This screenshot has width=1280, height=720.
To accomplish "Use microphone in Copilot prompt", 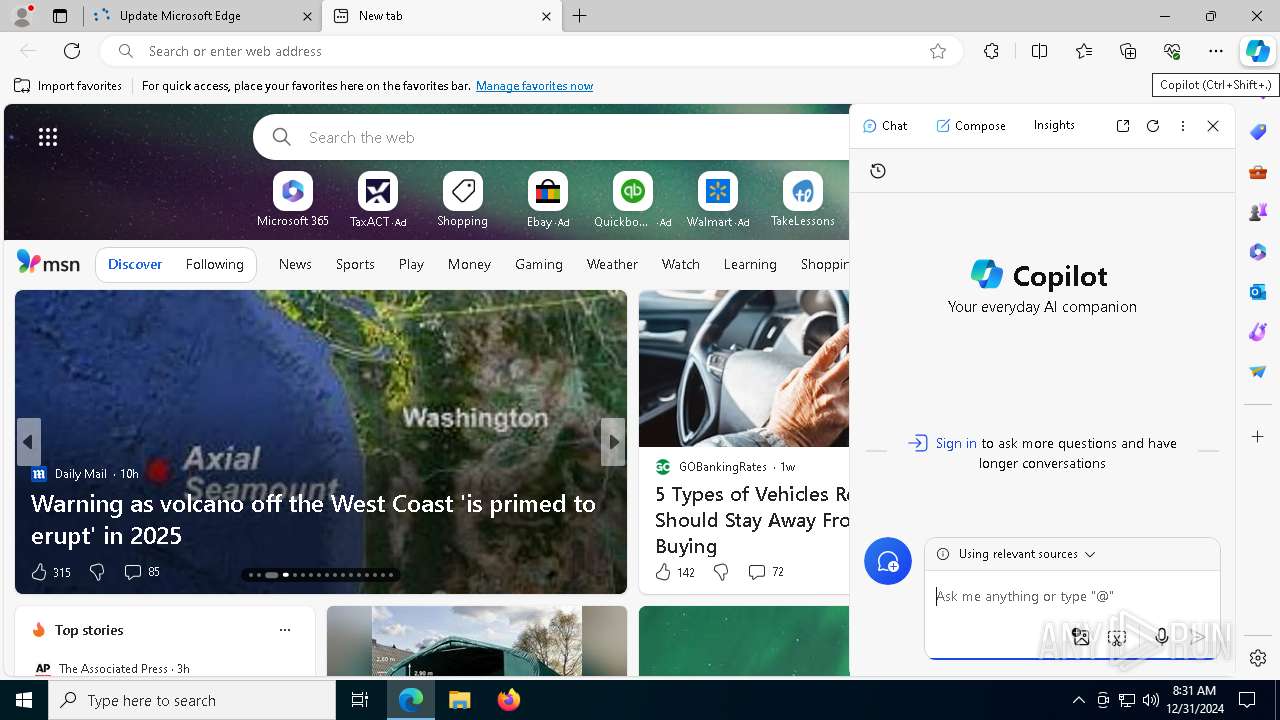I will tap(1162, 636).
